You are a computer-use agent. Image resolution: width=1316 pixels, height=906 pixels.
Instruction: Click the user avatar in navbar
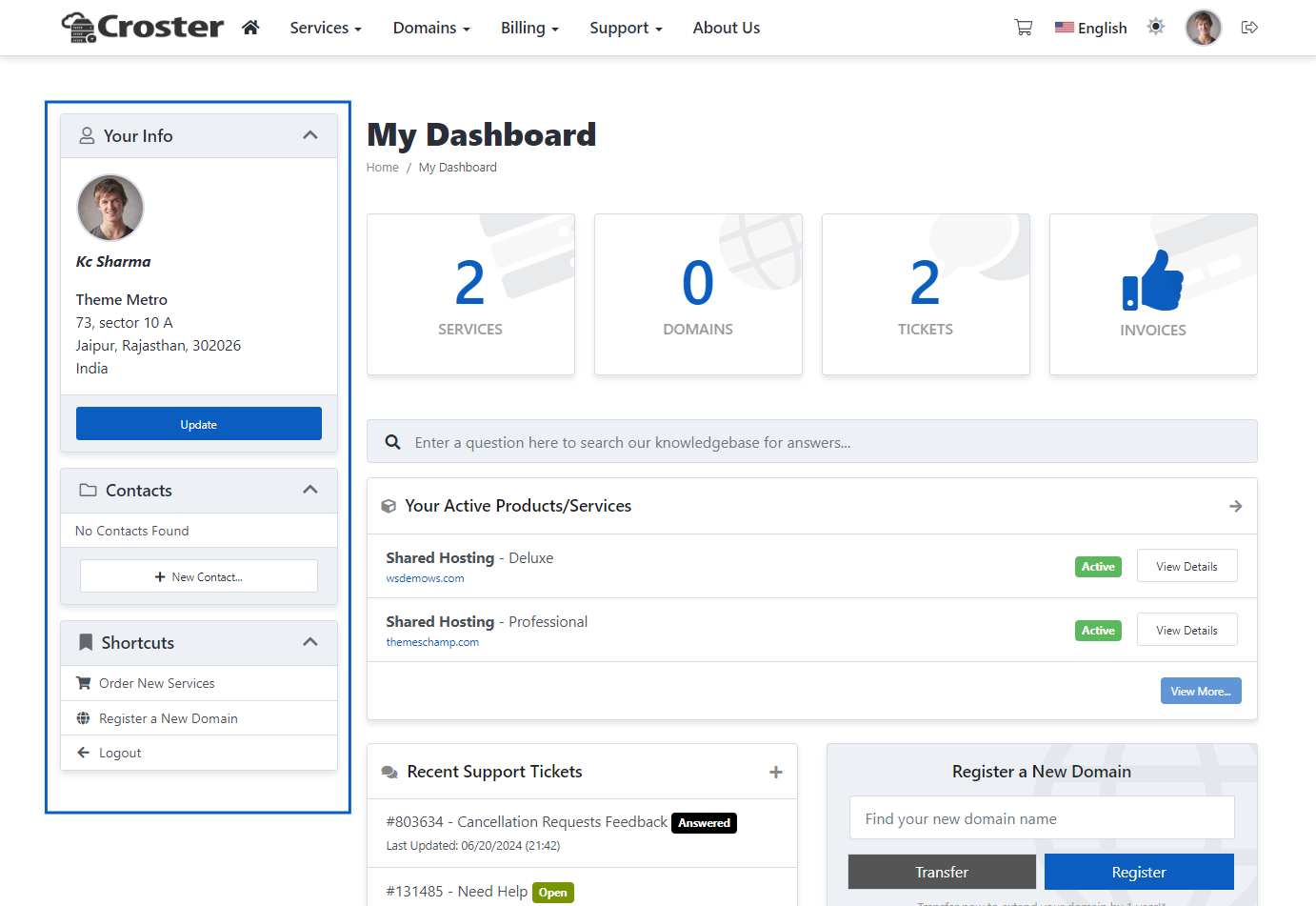coord(1203,28)
